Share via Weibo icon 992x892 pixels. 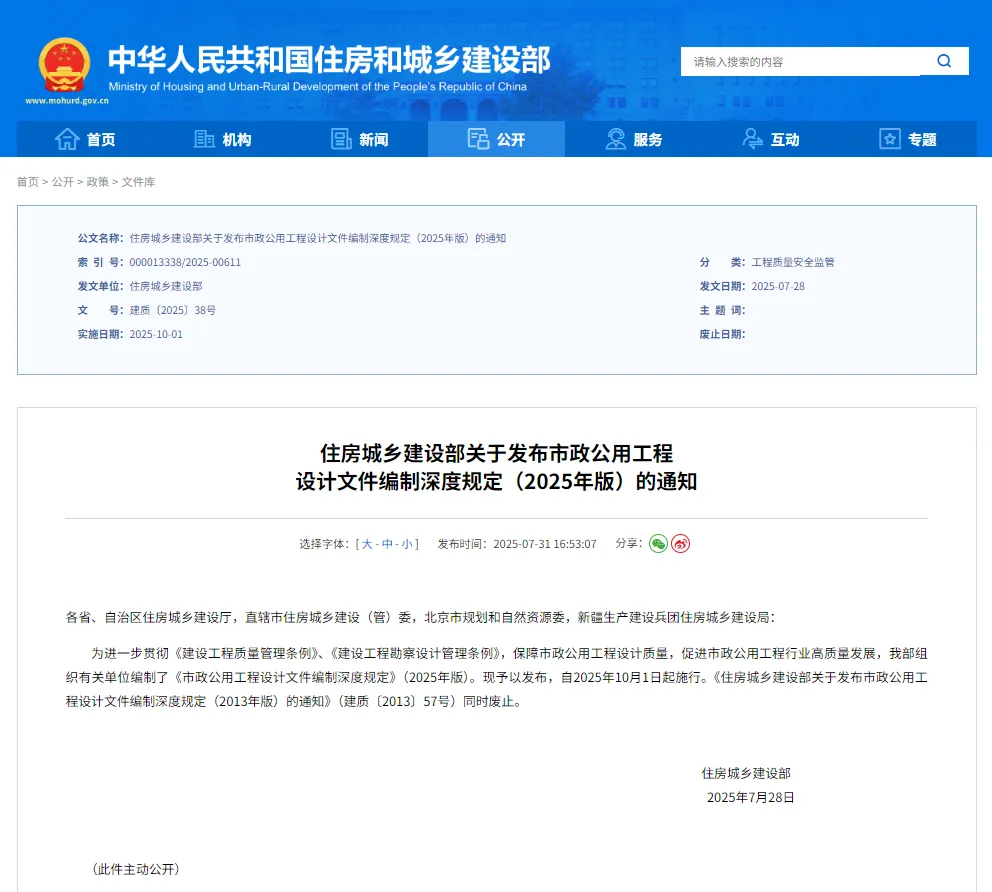coord(681,544)
